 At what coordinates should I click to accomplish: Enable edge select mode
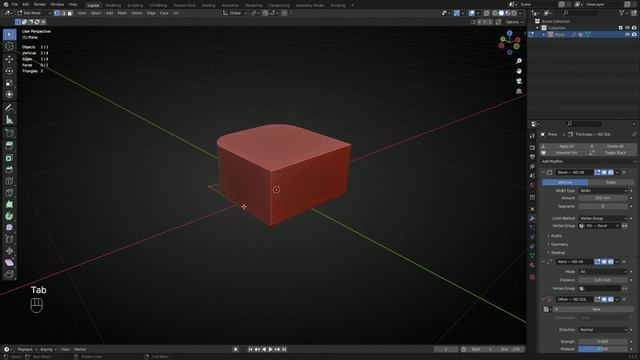[63, 13]
